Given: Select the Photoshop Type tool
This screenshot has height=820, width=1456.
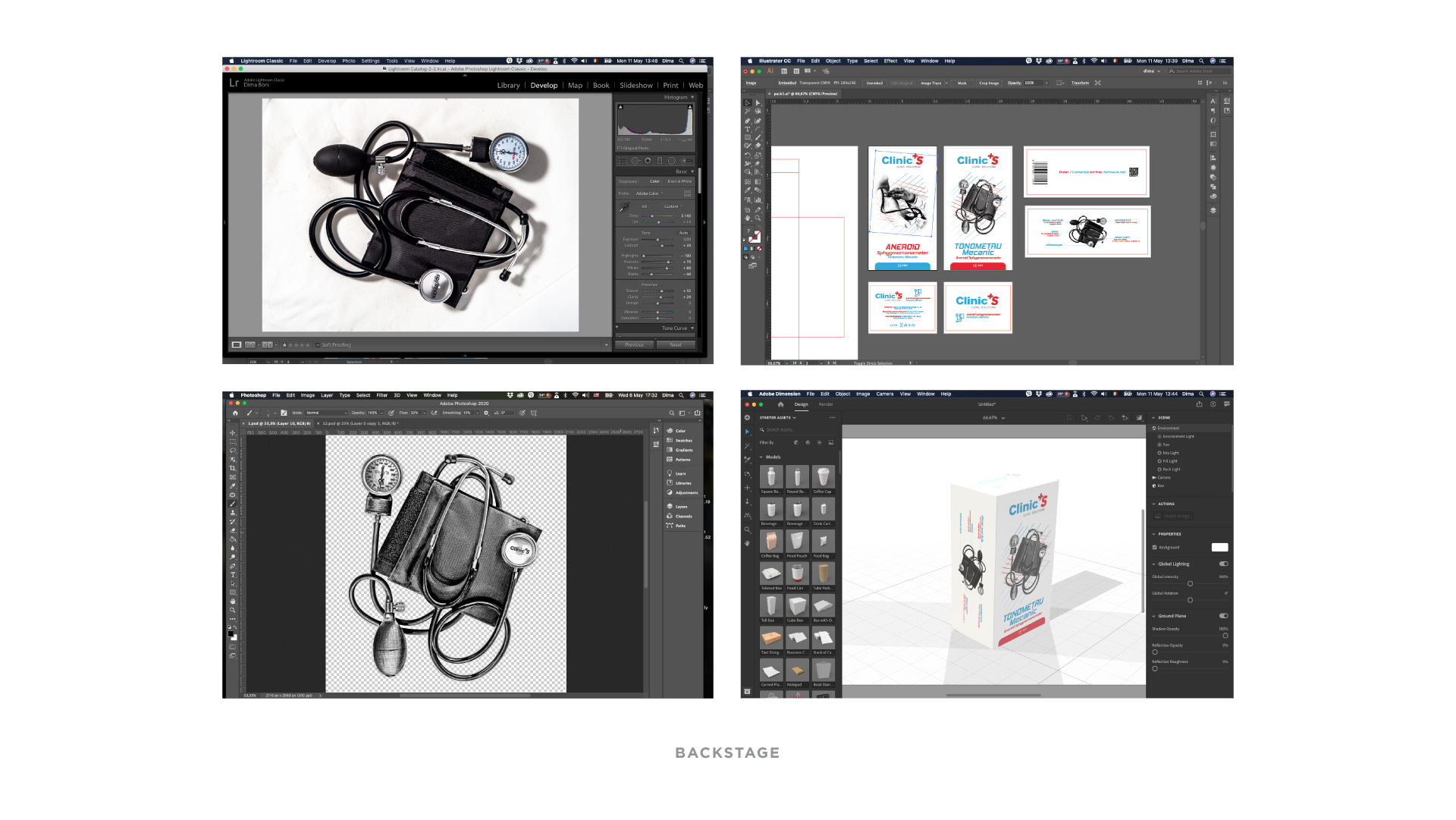Looking at the screenshot, I should click(x=233, y=575).
